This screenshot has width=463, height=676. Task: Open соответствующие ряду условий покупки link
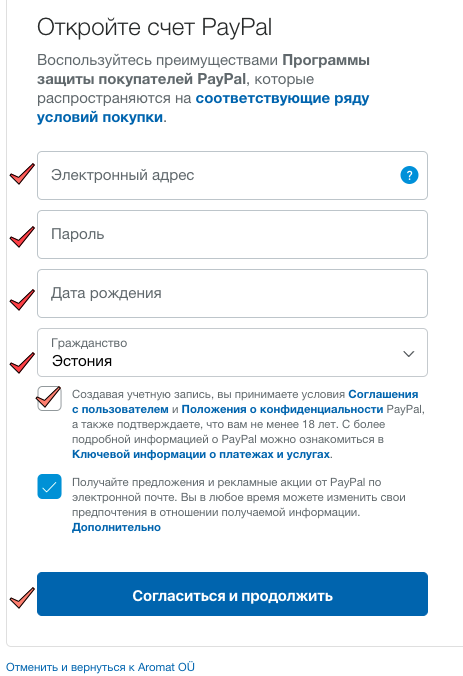[x=203, y=108]
